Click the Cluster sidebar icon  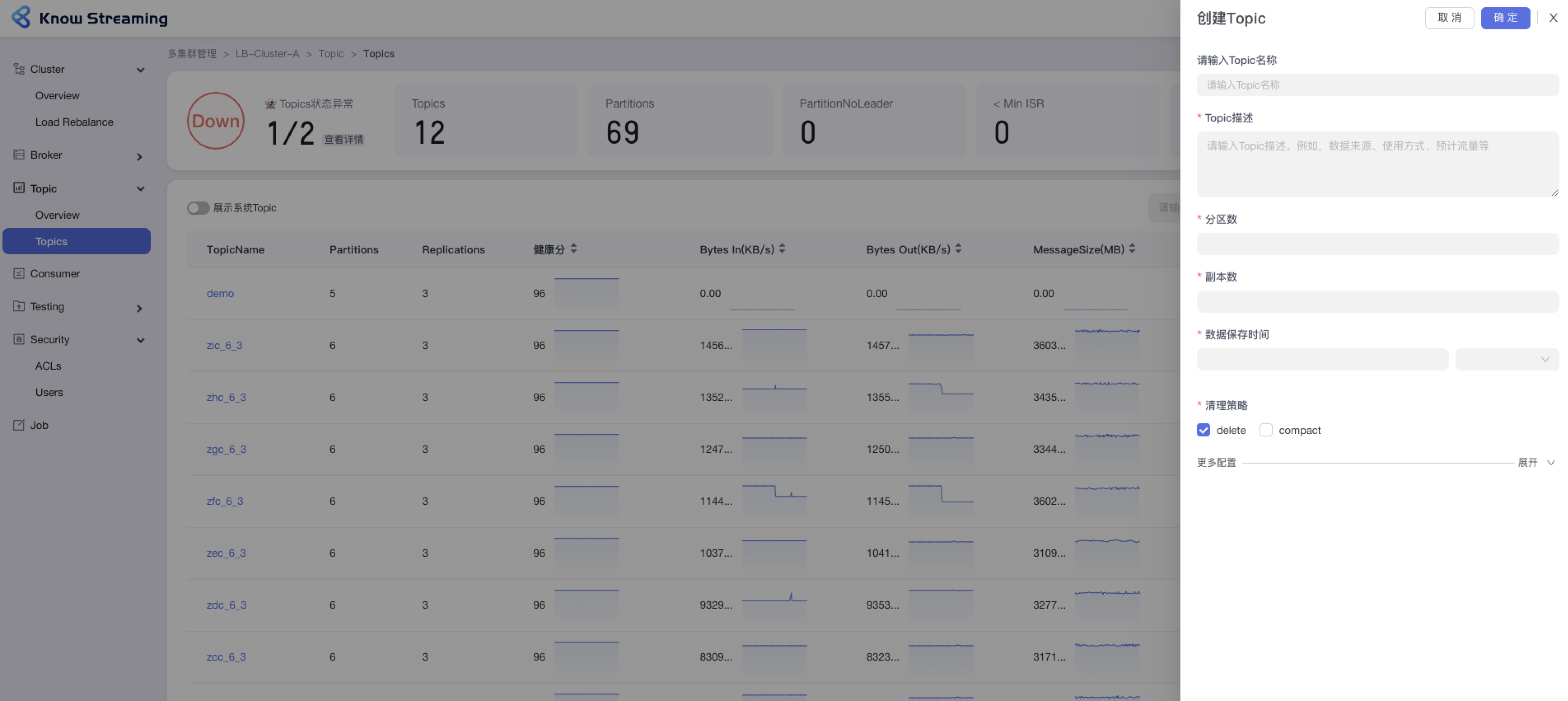click(19, 69)
